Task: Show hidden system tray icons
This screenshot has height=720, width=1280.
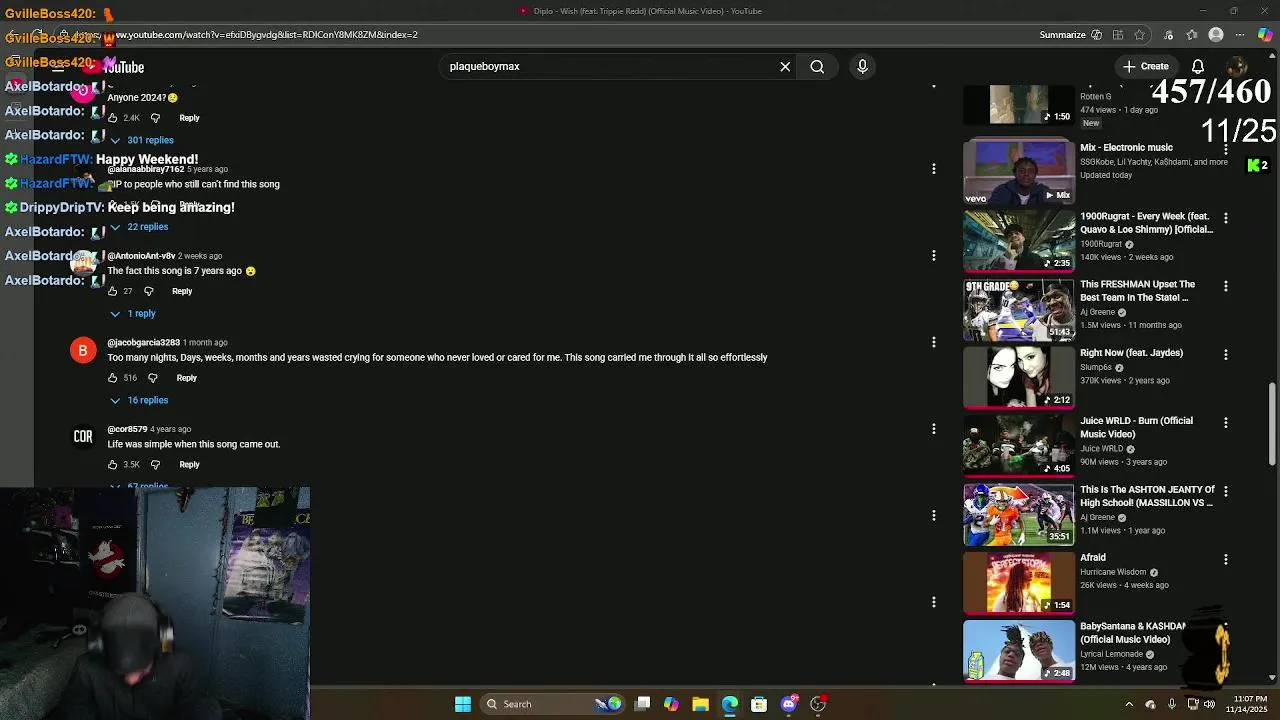Action: pos(1129,704)
